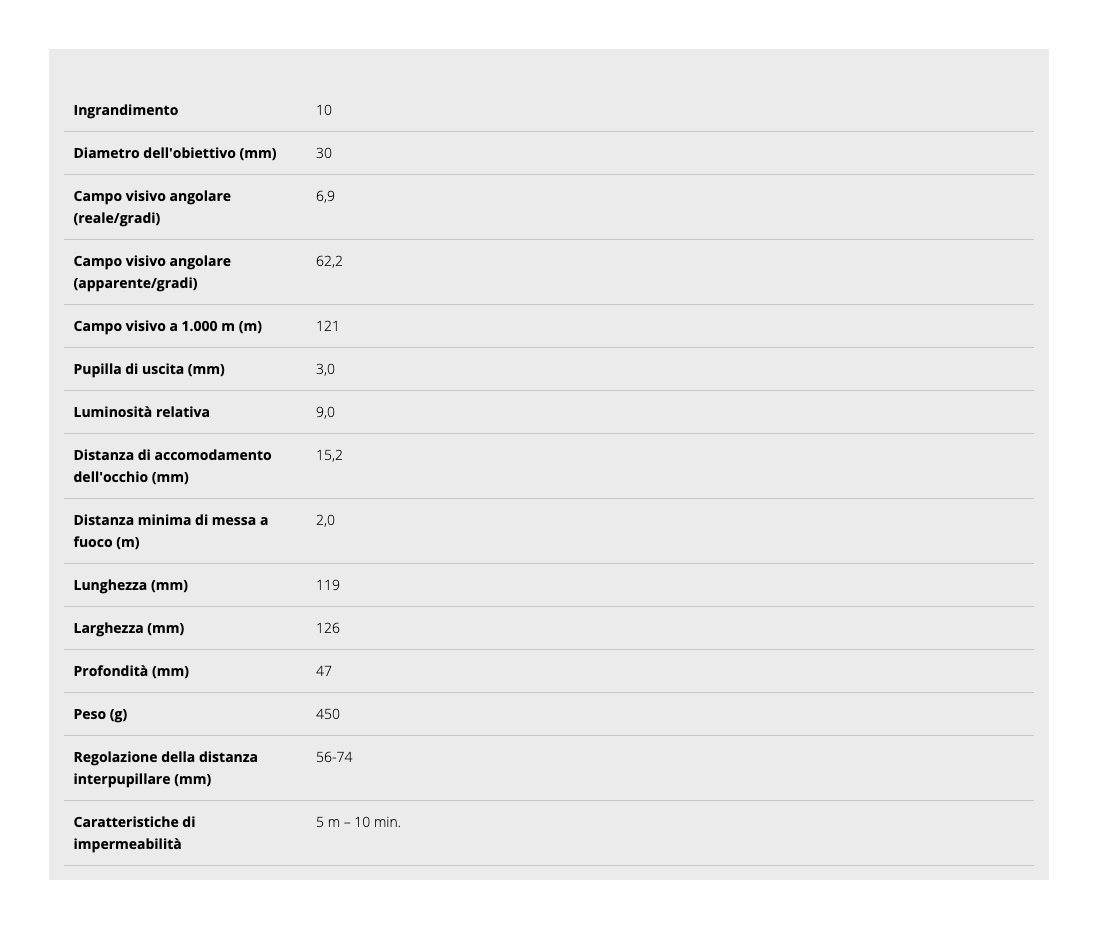Image resolution: width=1098 pixels, height=929 pixels.
Task: Click the Campo visivo a 1.000 m label
Action: (x=168, y=326)
